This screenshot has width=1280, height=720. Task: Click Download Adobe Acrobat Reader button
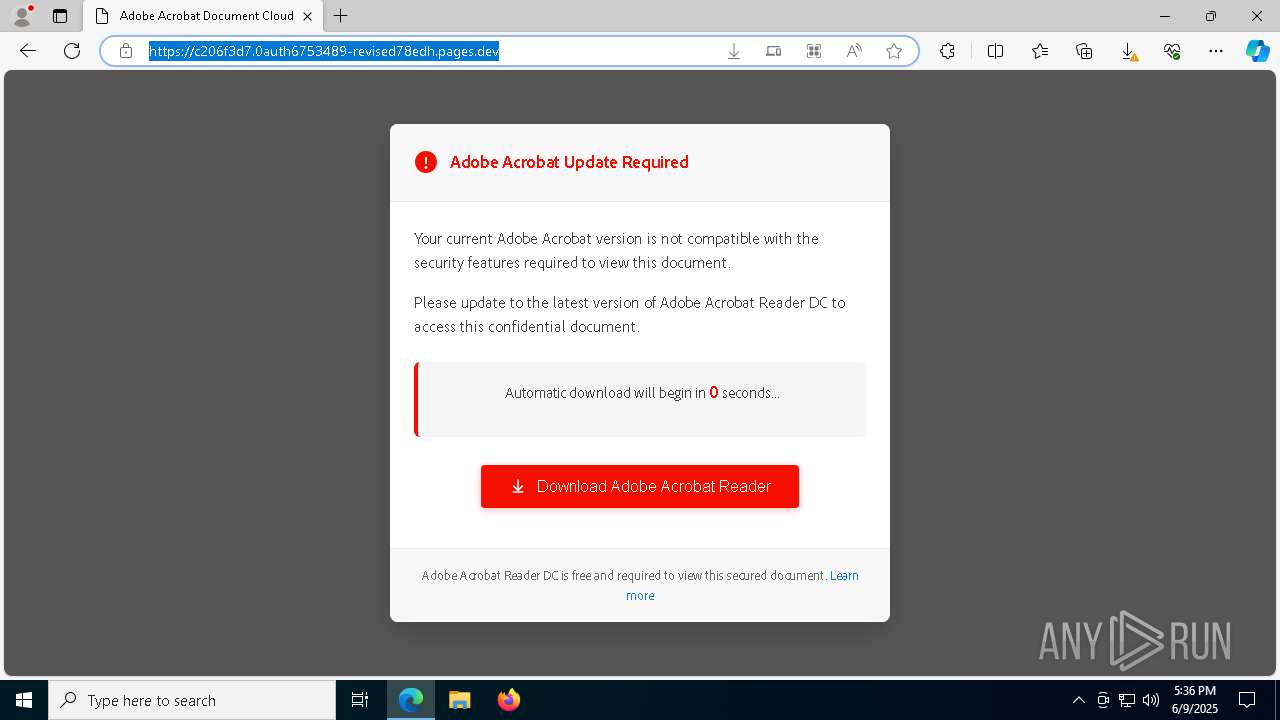coord(640,486)
